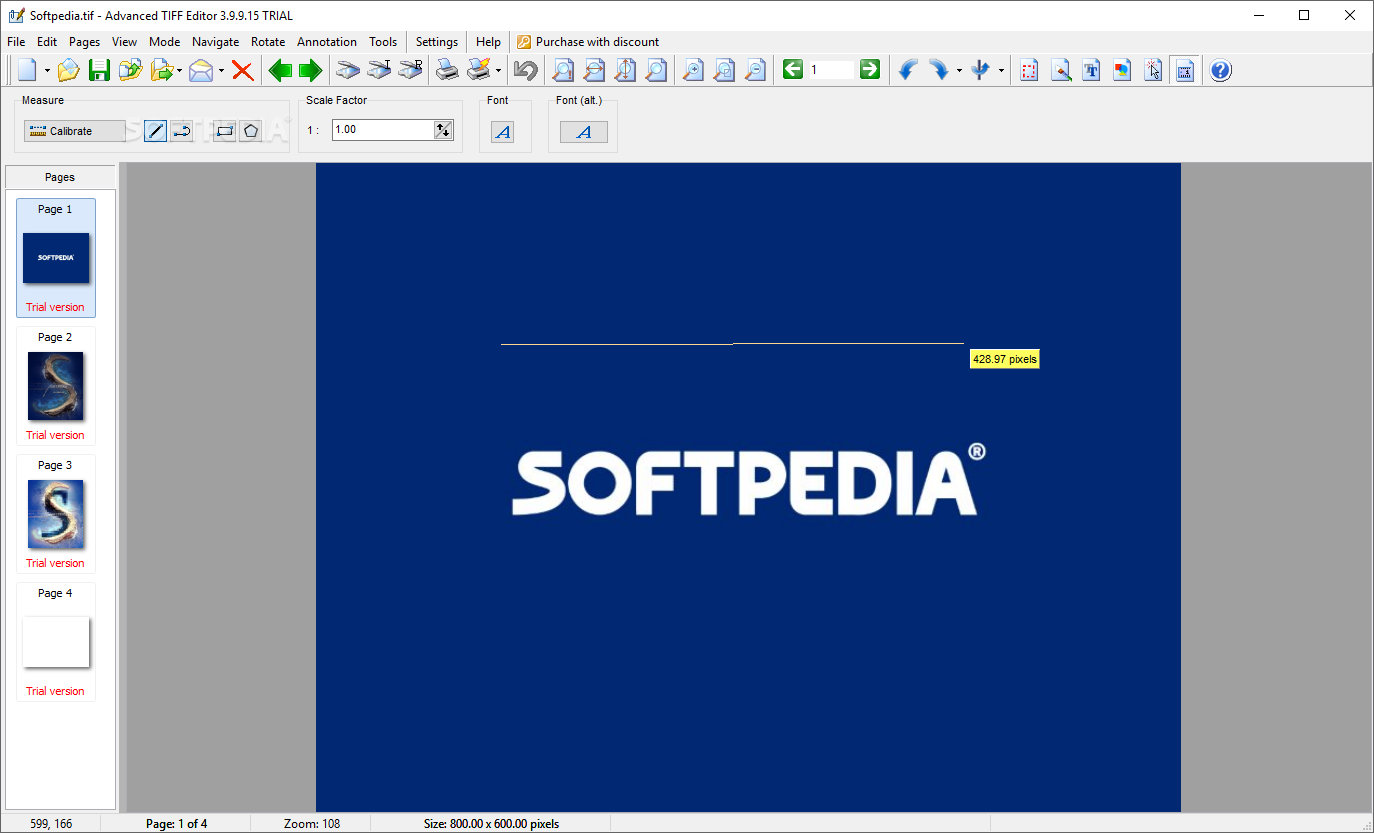Select the Page 3 thumbnail

56,514
